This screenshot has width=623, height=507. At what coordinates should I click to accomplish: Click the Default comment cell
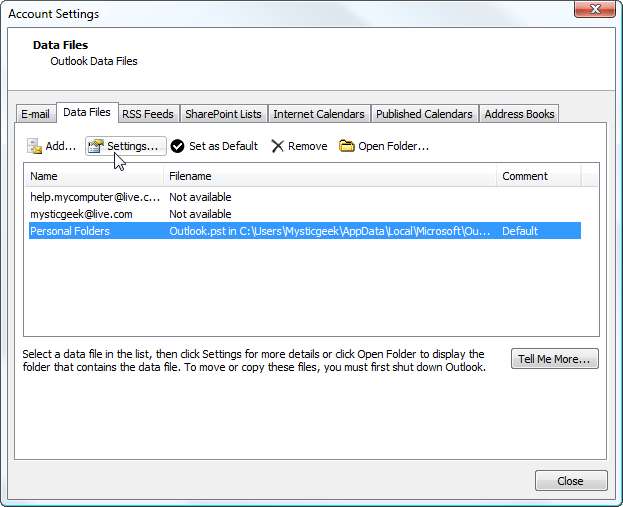(520, 231)
